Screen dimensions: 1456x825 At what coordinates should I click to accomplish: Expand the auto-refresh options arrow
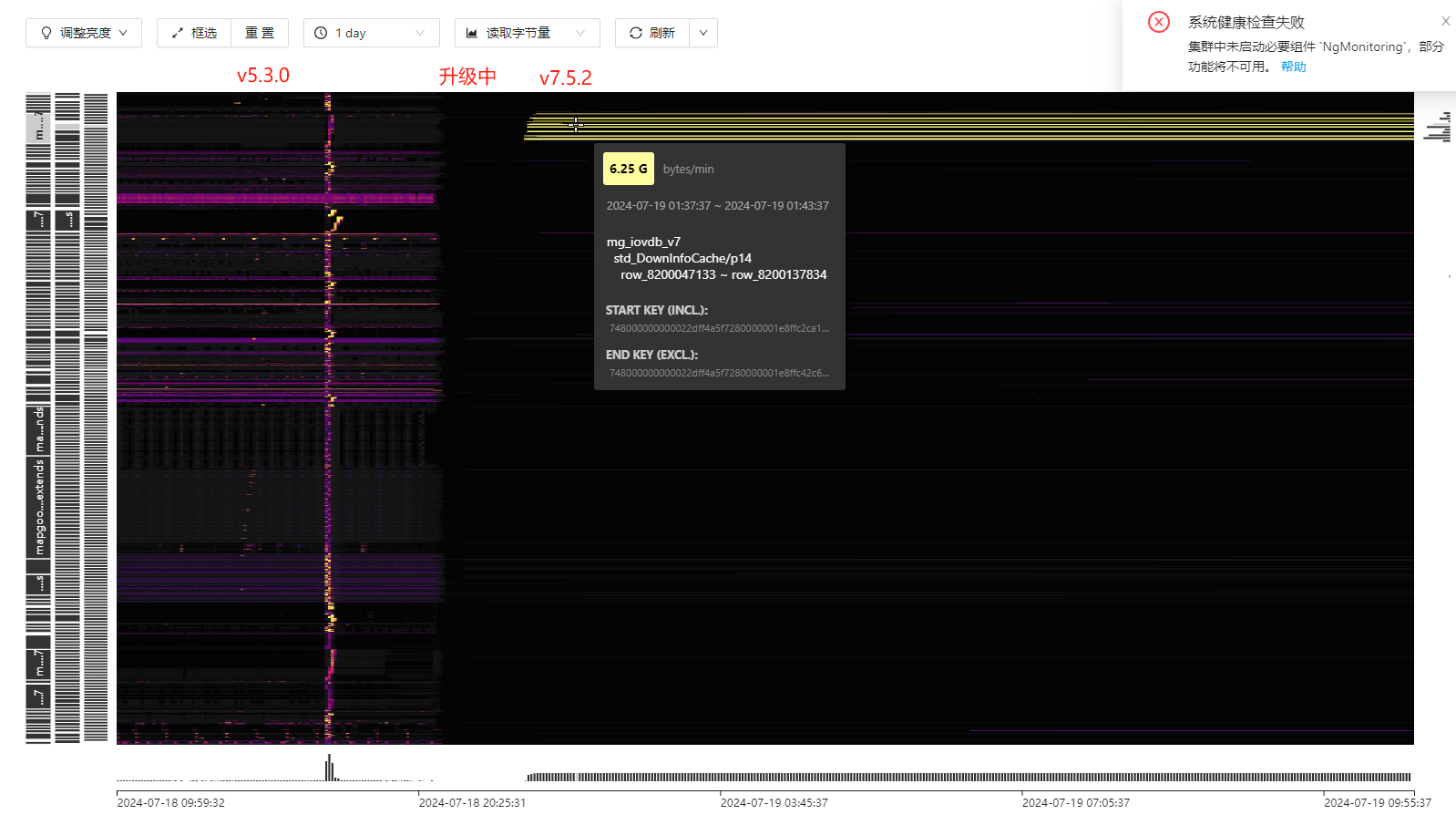[x=703, y=33]
